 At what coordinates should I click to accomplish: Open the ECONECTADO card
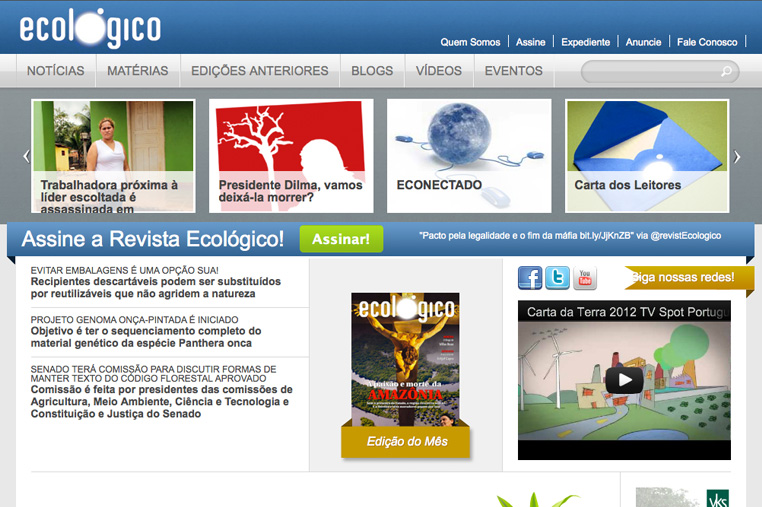point(469,156)
